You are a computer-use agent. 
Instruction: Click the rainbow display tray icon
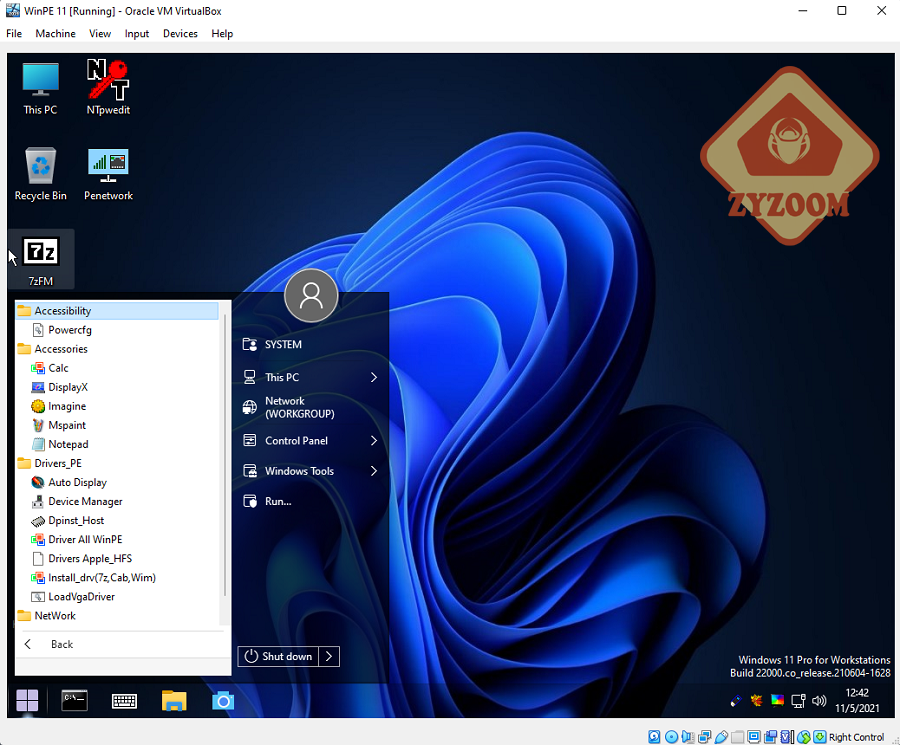pos(777,700)
